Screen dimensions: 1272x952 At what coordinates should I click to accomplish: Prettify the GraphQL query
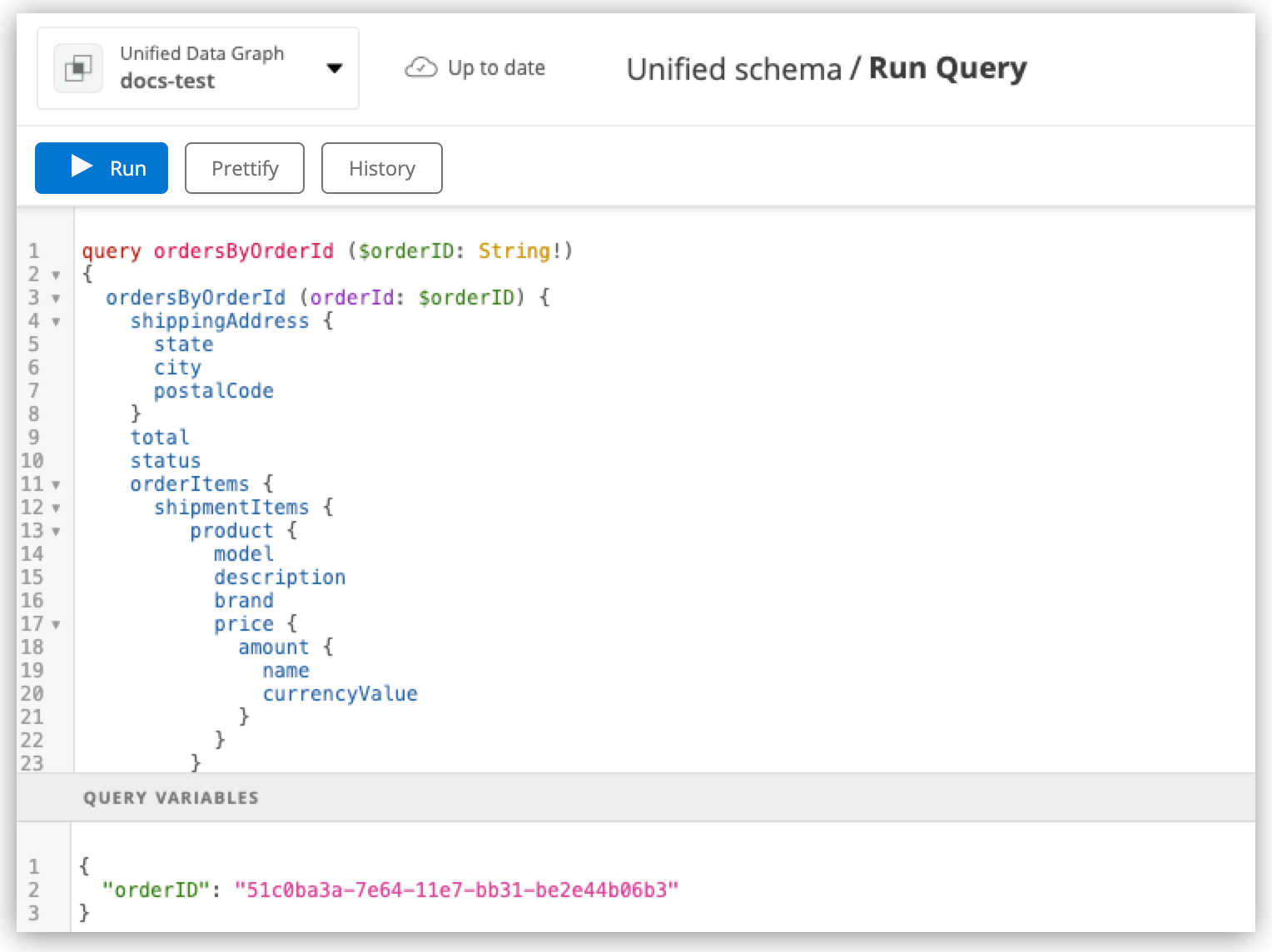244,167
